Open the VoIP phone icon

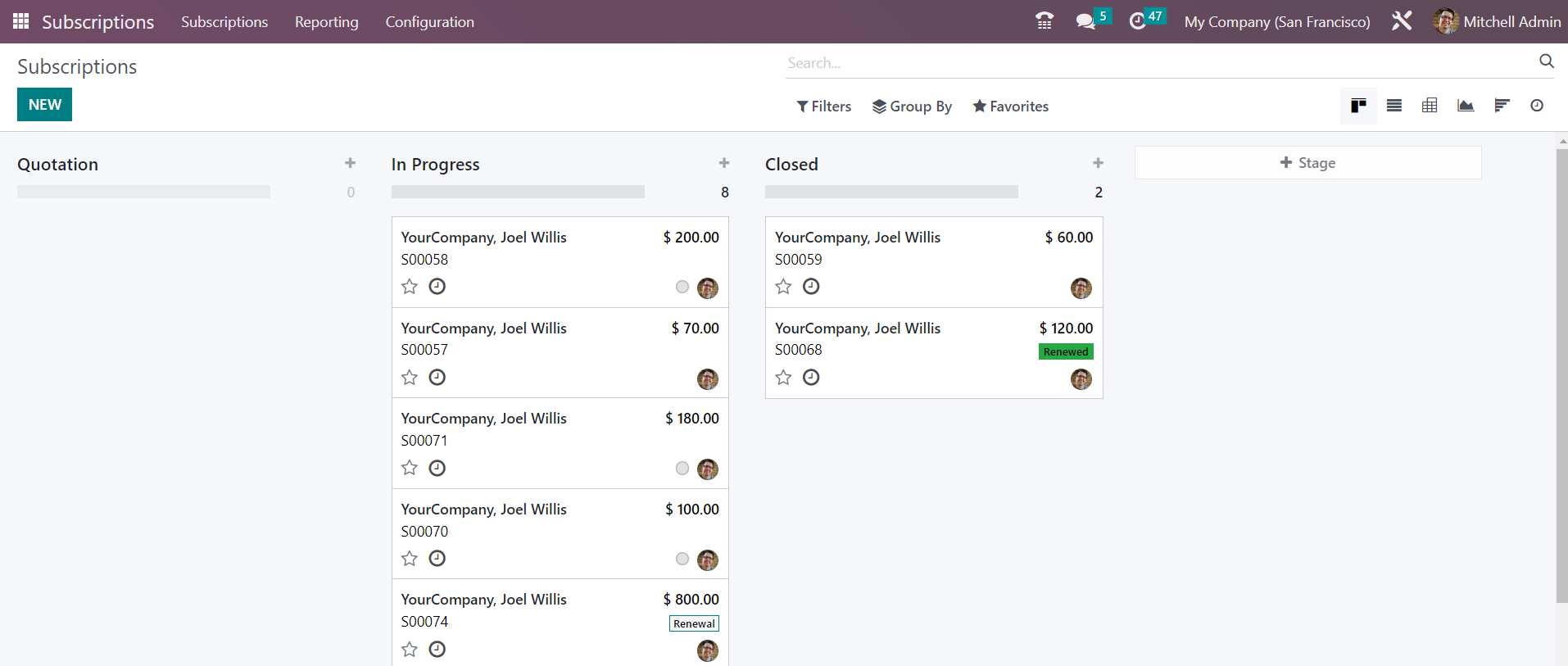point(1045,21)
